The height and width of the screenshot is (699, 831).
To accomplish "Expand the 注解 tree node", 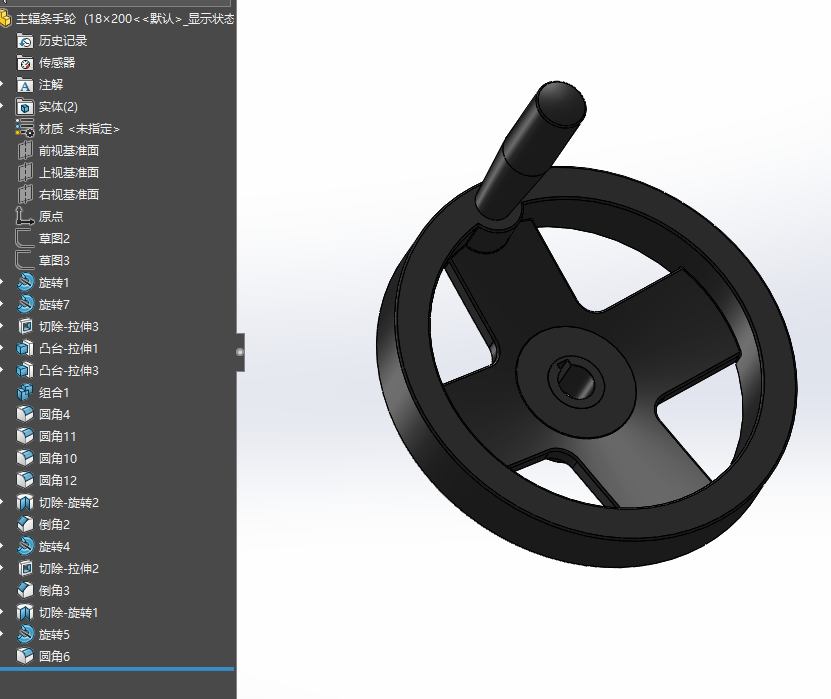I will coord(2,85).
